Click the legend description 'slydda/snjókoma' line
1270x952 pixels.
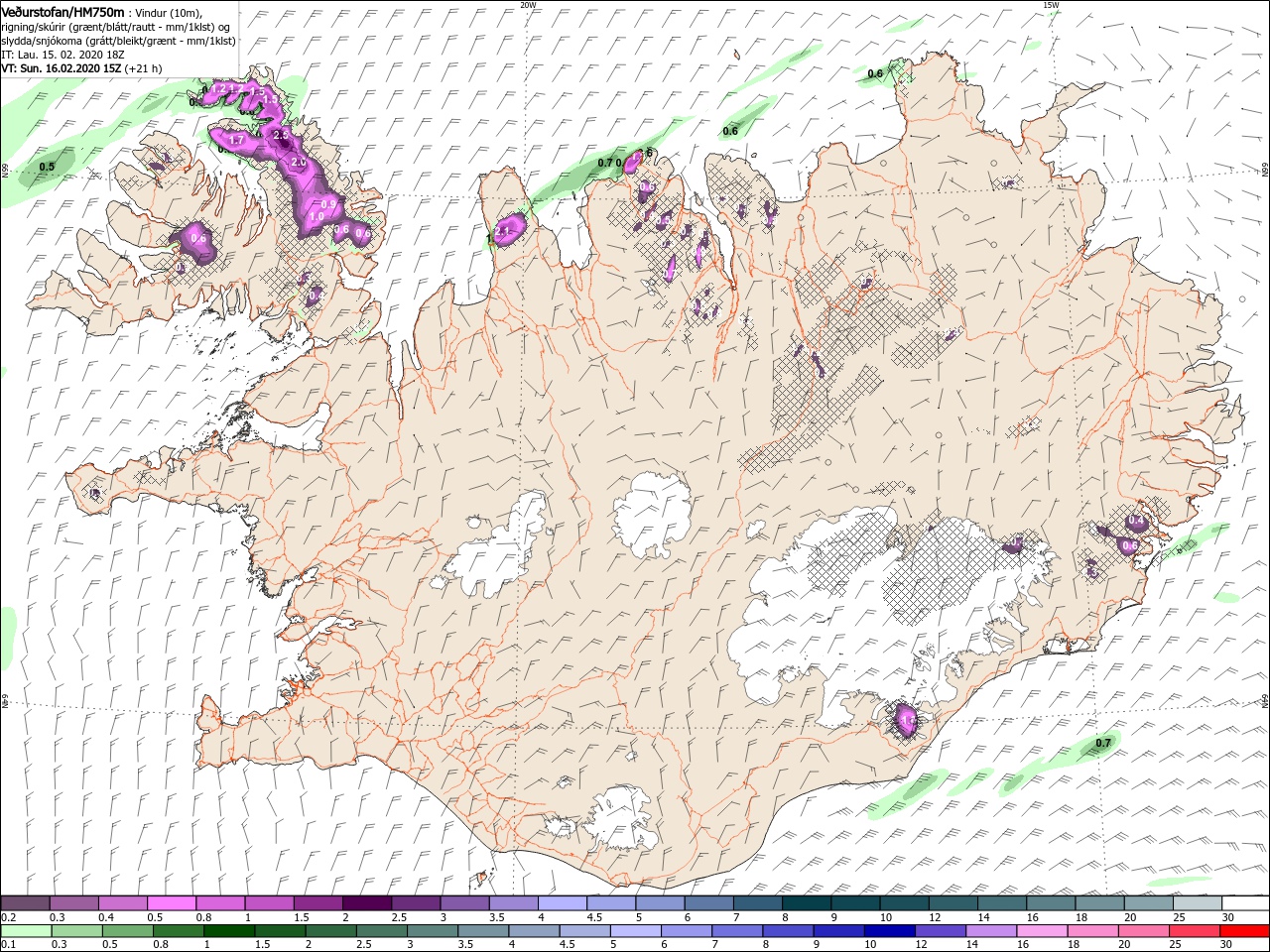116,41
